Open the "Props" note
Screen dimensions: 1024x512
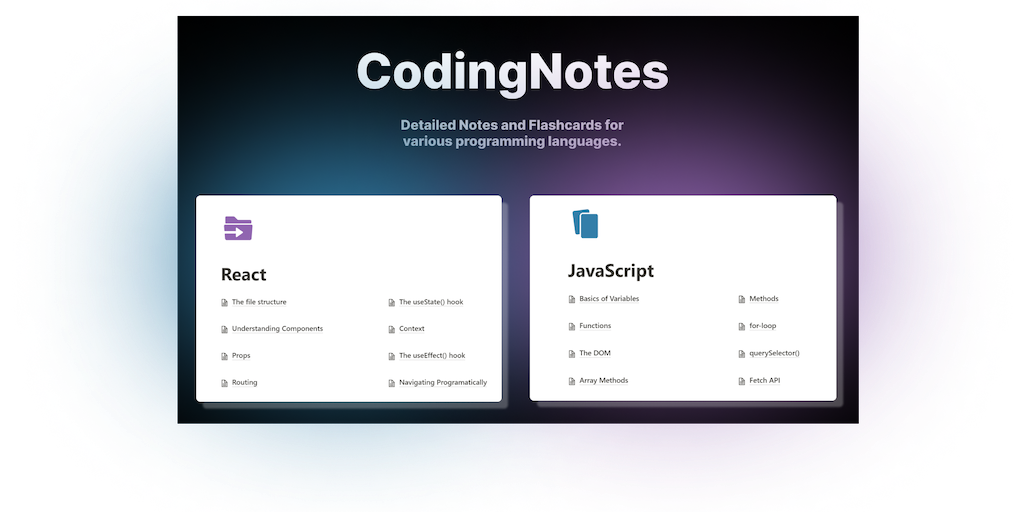tap(241, 355)
